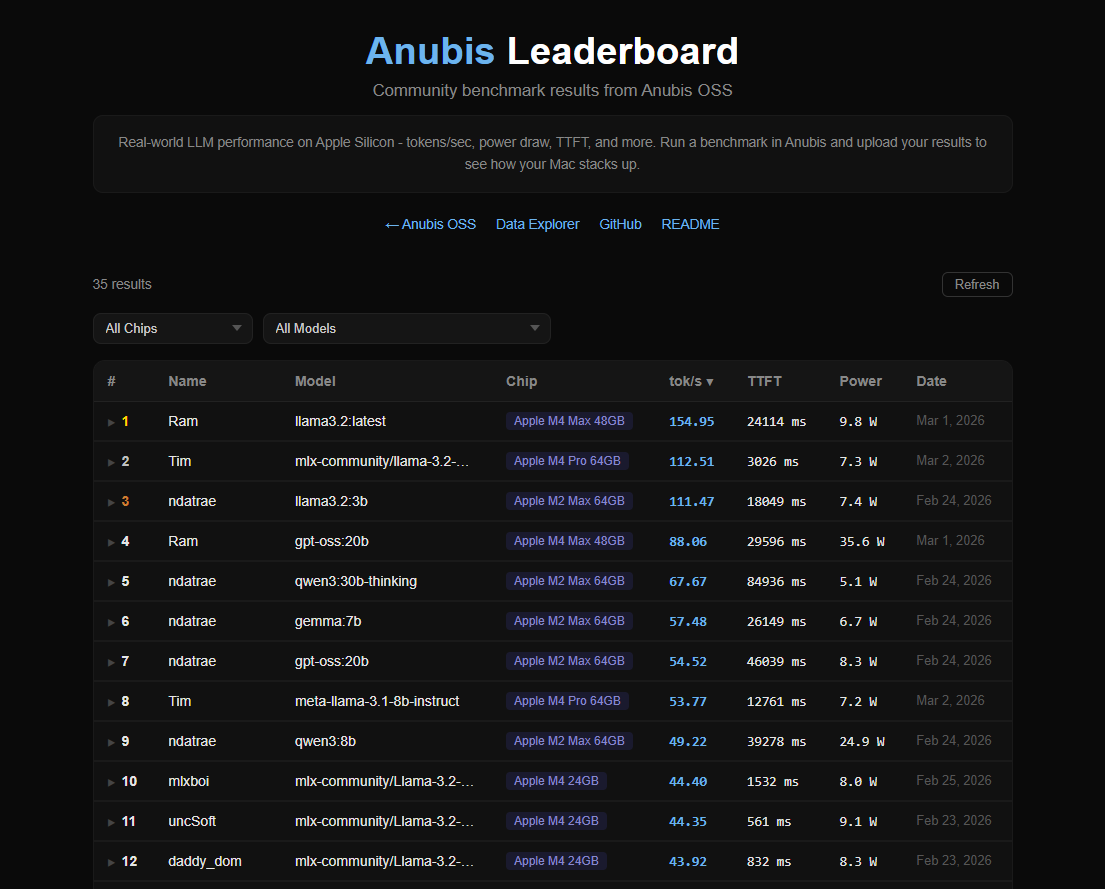Select the qwen3:30b-thinking model row
Image resolution: width=1105 pixels, height=889 pixels.
pos(355,581)
